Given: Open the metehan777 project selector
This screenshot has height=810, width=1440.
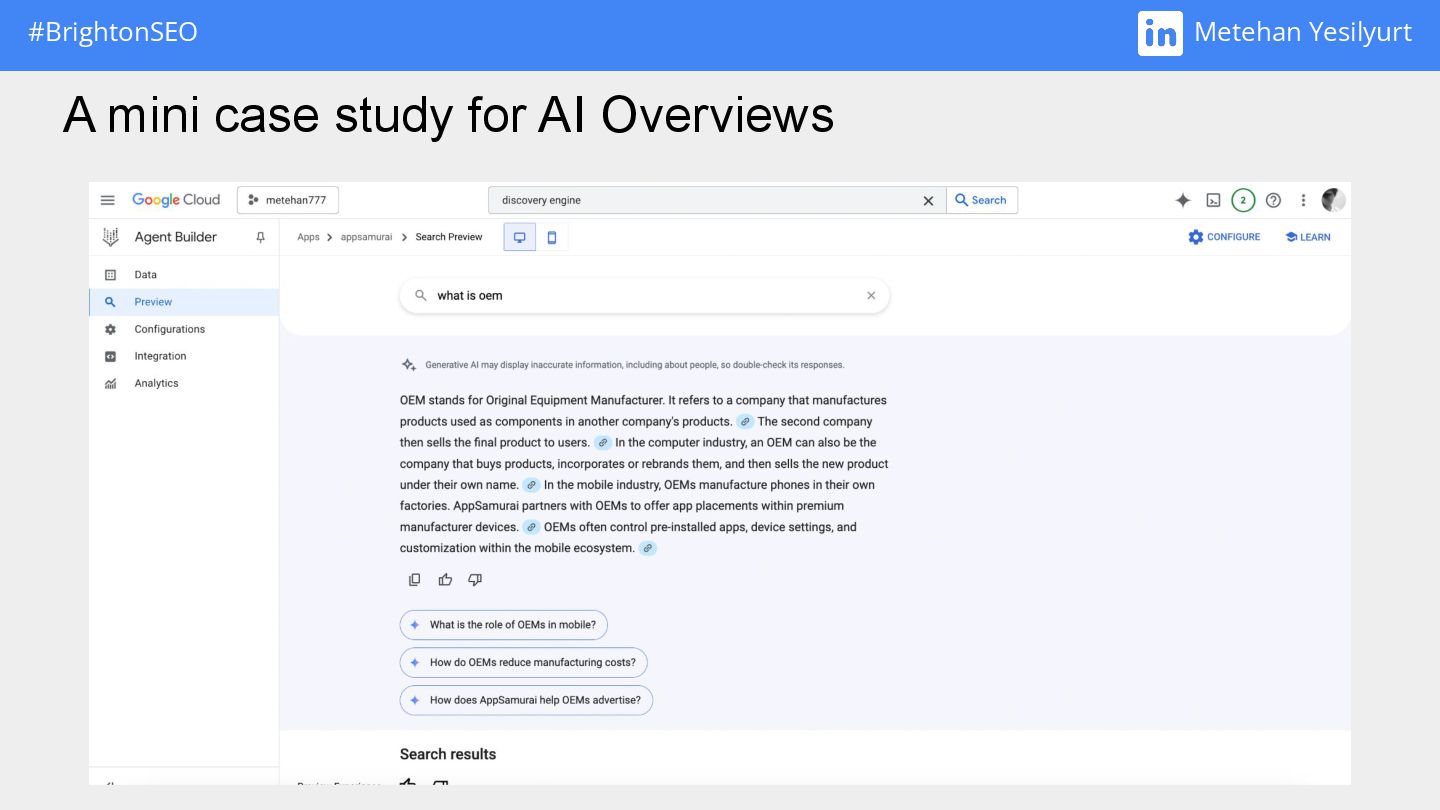Looking at the screenshot, I should 288,200.
